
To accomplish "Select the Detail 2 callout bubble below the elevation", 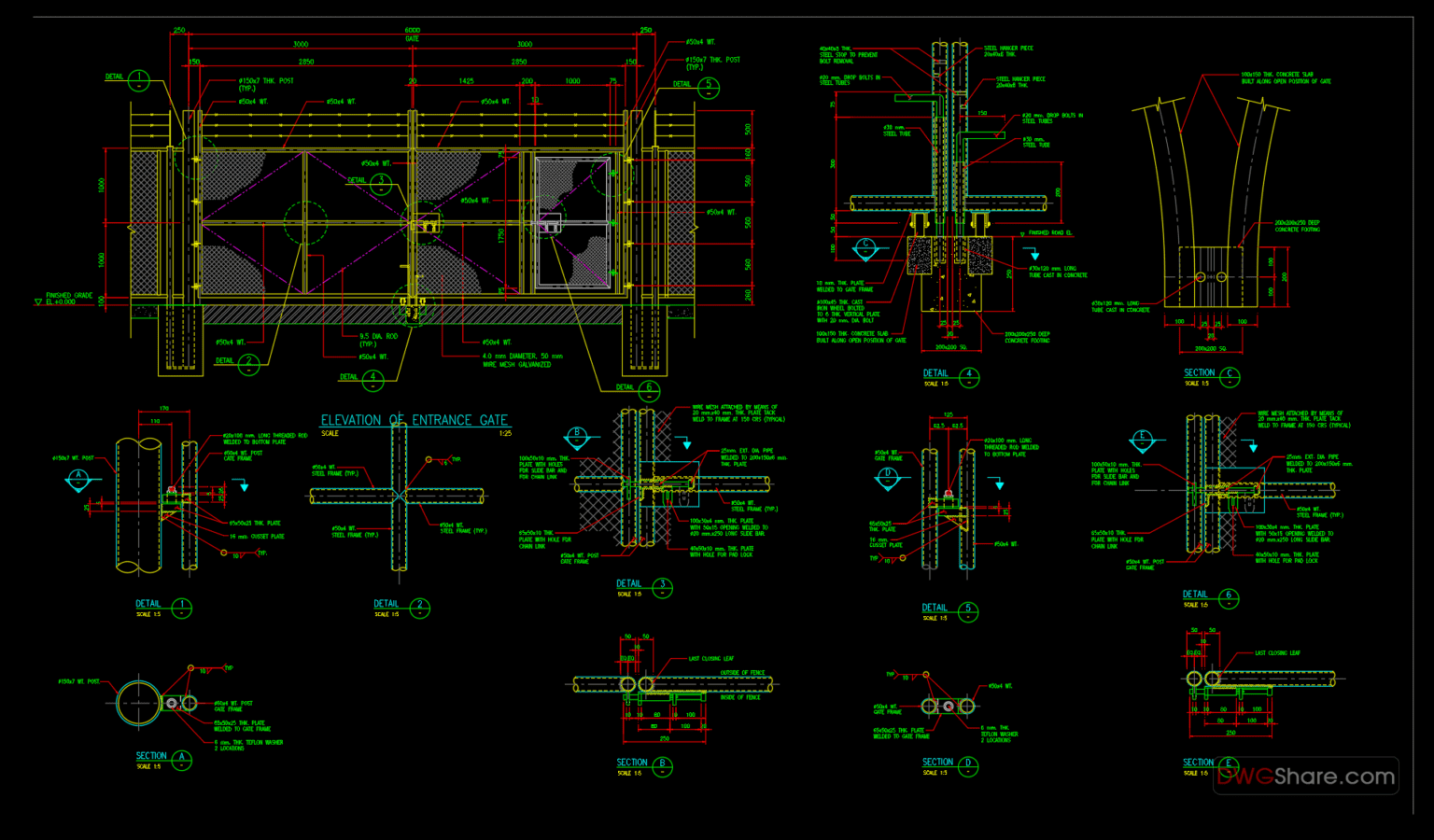I will pos(248,364).
